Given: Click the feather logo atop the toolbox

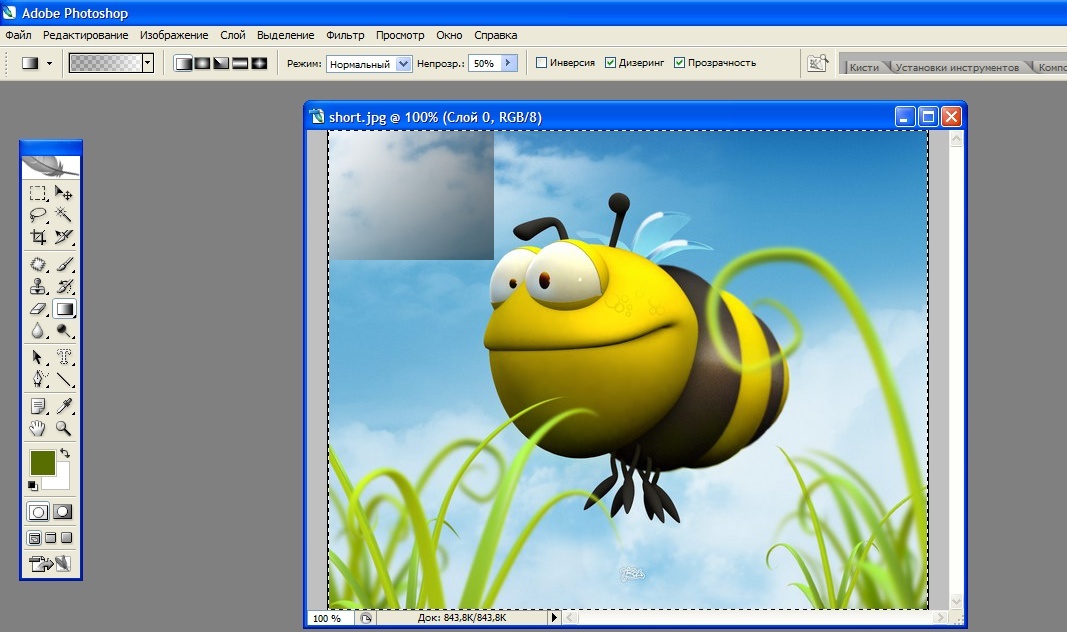Looking at the screenshot, I should pyautogui.click(x=51, y=167).
